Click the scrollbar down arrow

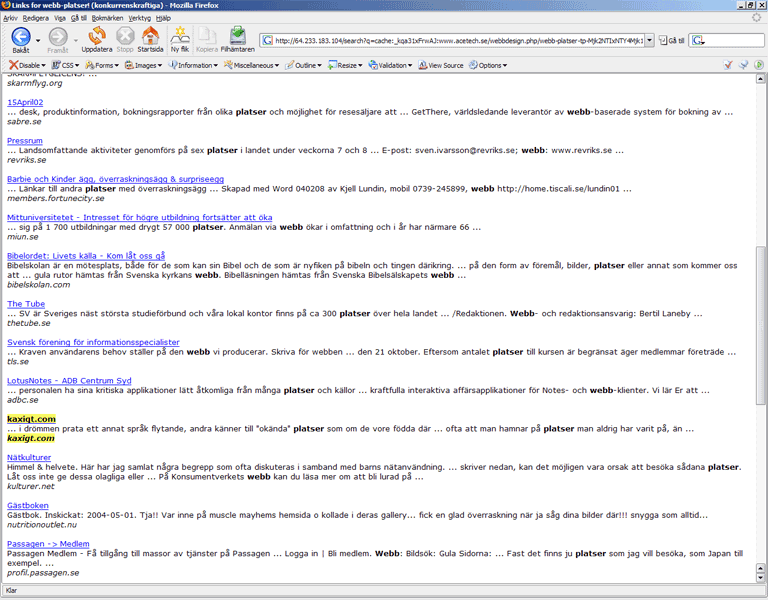(x=760, y=578)
